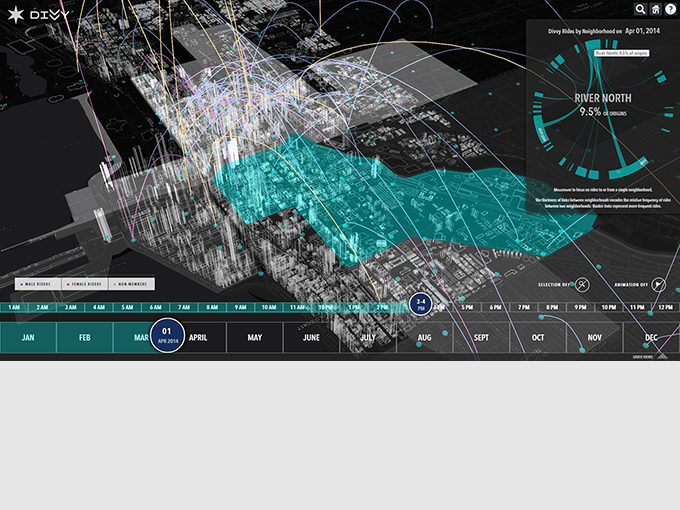Jump to 8 AM on hour timeline
The width and height of the screenshot is (680, 510).
[x=212, y=307]
